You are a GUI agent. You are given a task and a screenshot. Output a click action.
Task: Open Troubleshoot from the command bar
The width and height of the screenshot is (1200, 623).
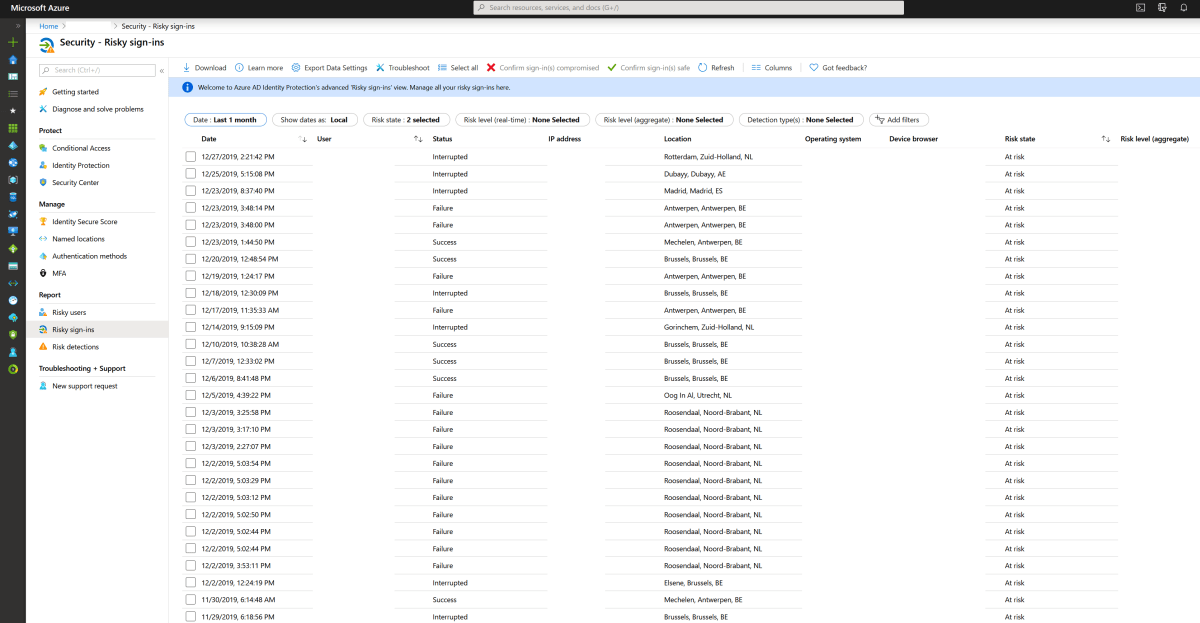click(403, 67)
